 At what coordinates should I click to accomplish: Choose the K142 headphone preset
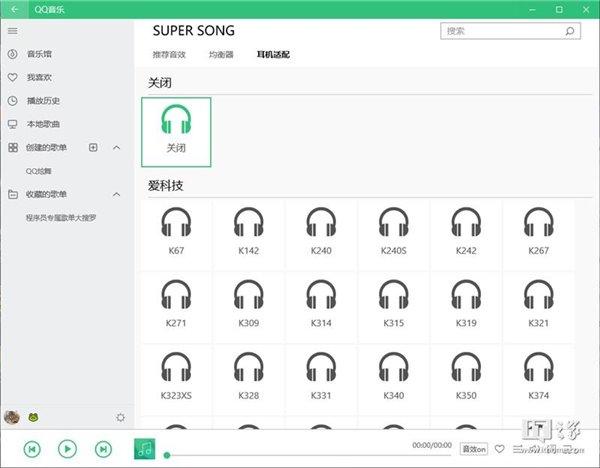coord(249,235)
